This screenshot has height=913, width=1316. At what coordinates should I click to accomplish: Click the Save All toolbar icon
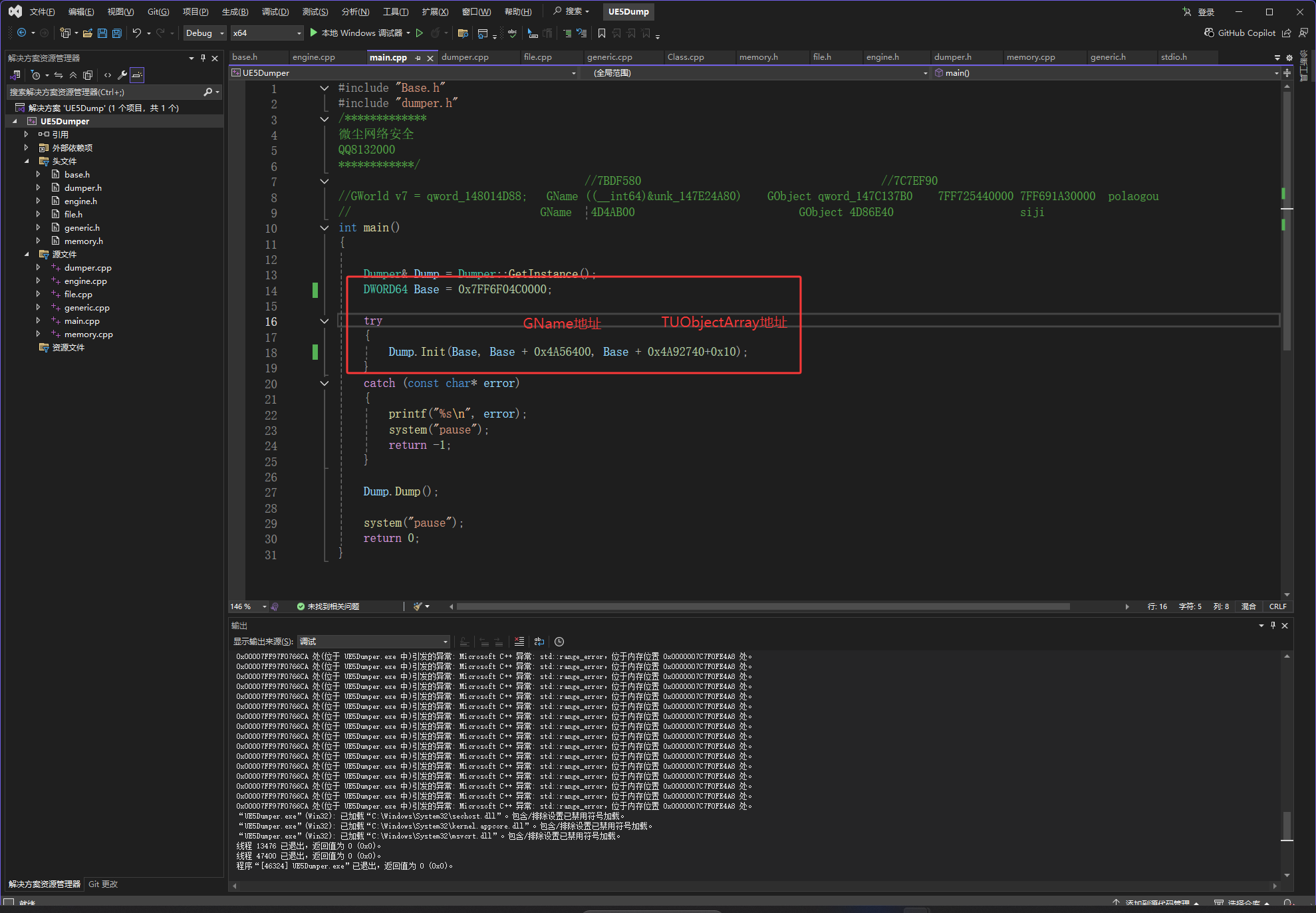pos(117,33)
